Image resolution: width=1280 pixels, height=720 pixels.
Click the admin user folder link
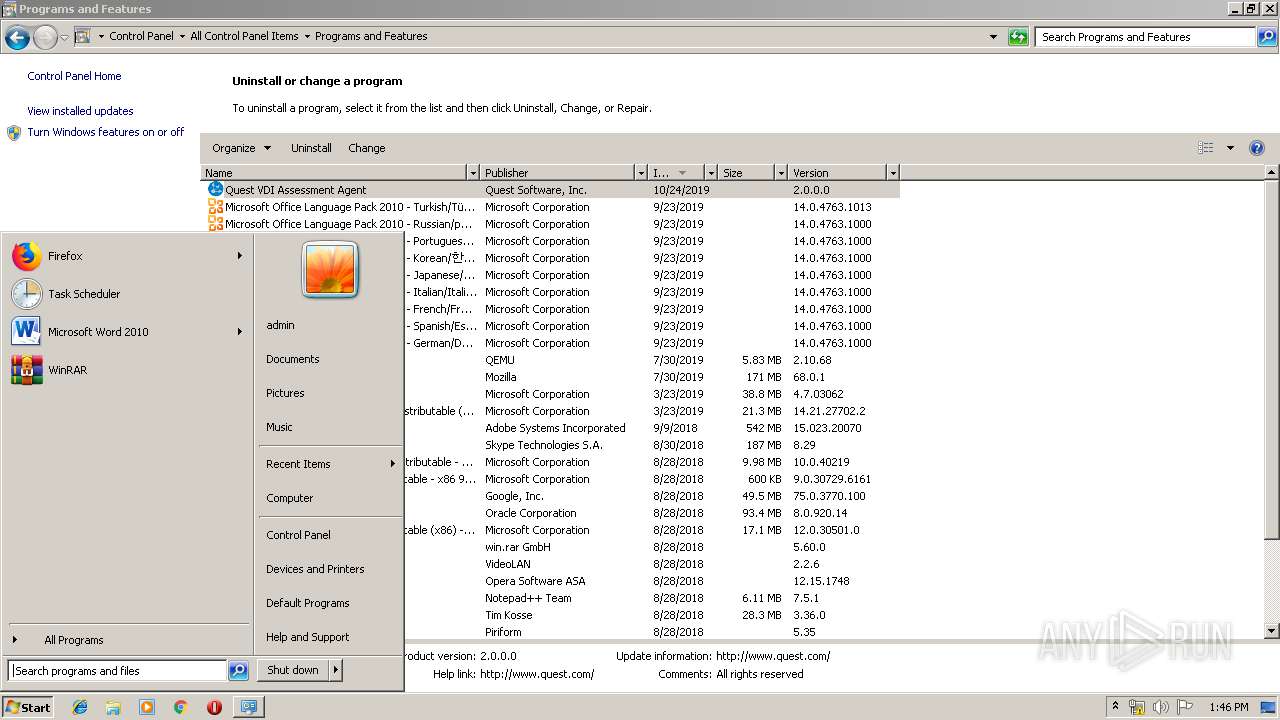pyautogui.click(x=280, y=325)
